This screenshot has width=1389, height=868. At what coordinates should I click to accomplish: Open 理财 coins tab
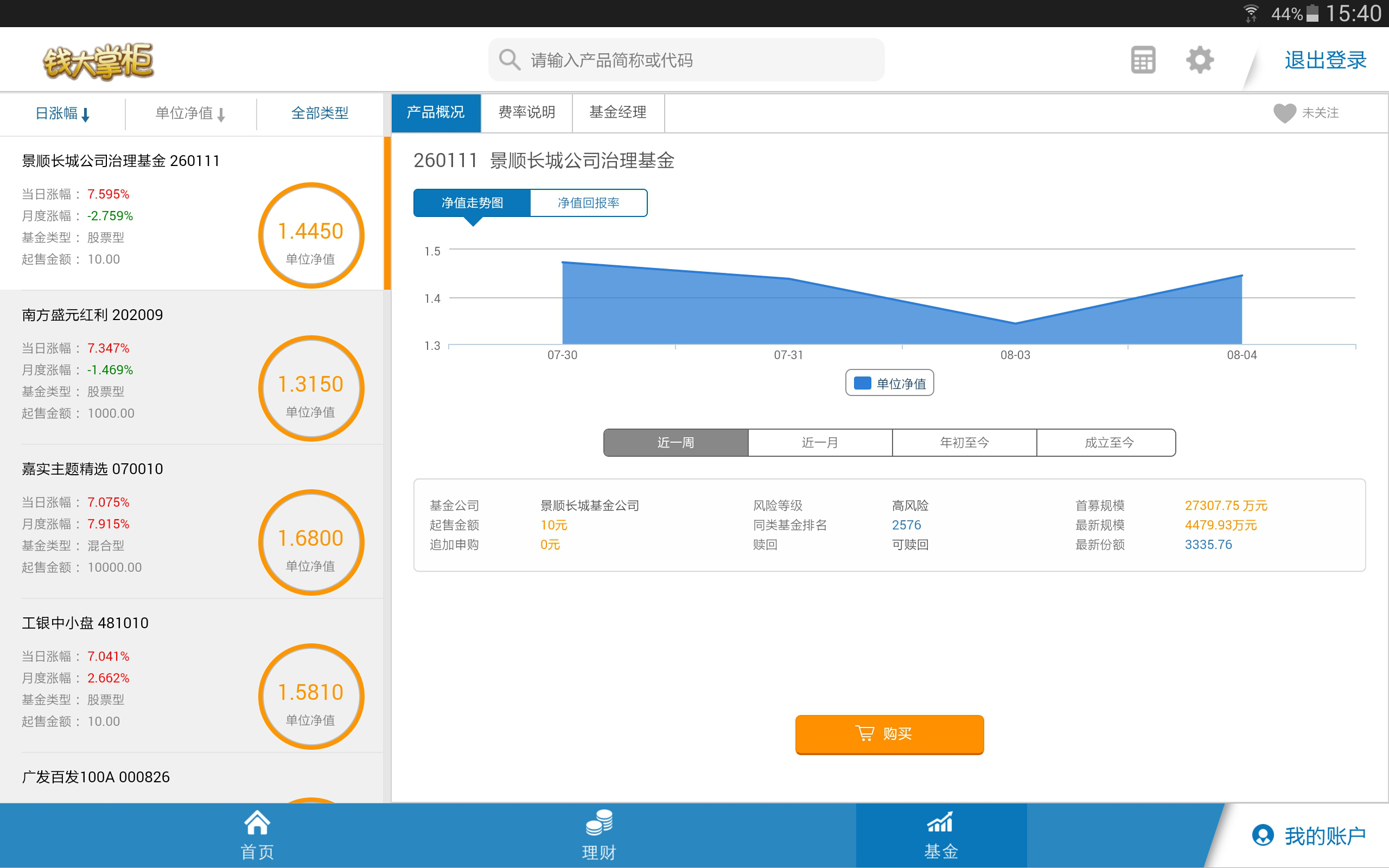(x=598, y=835)
